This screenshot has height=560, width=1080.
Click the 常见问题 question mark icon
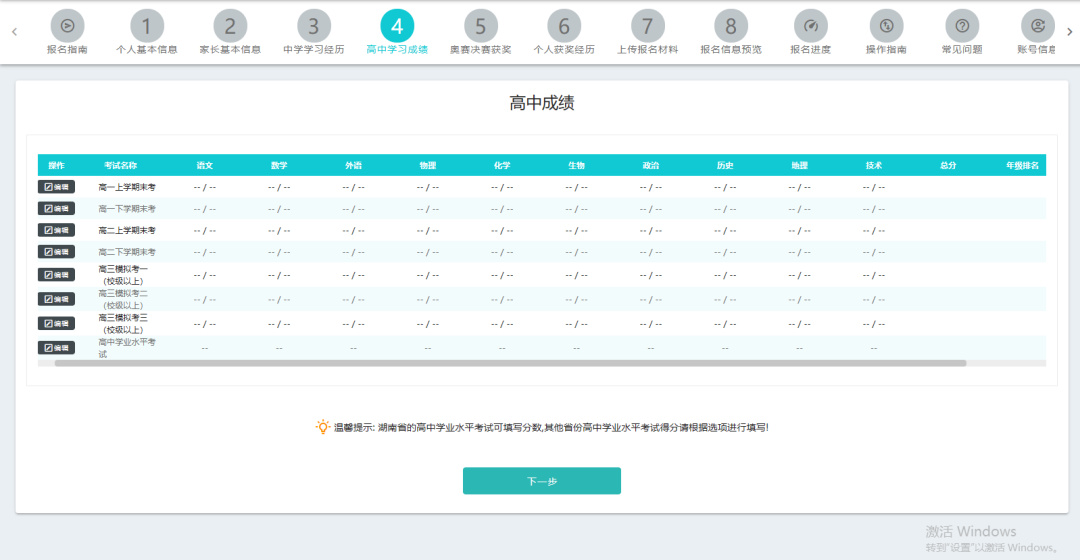coord(962,26)
